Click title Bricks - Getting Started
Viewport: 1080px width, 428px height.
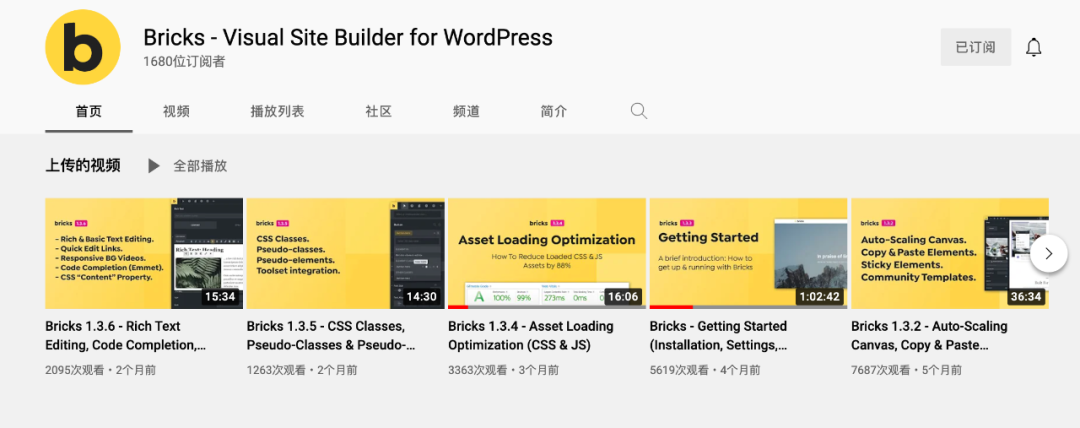[x=719, y=335]
